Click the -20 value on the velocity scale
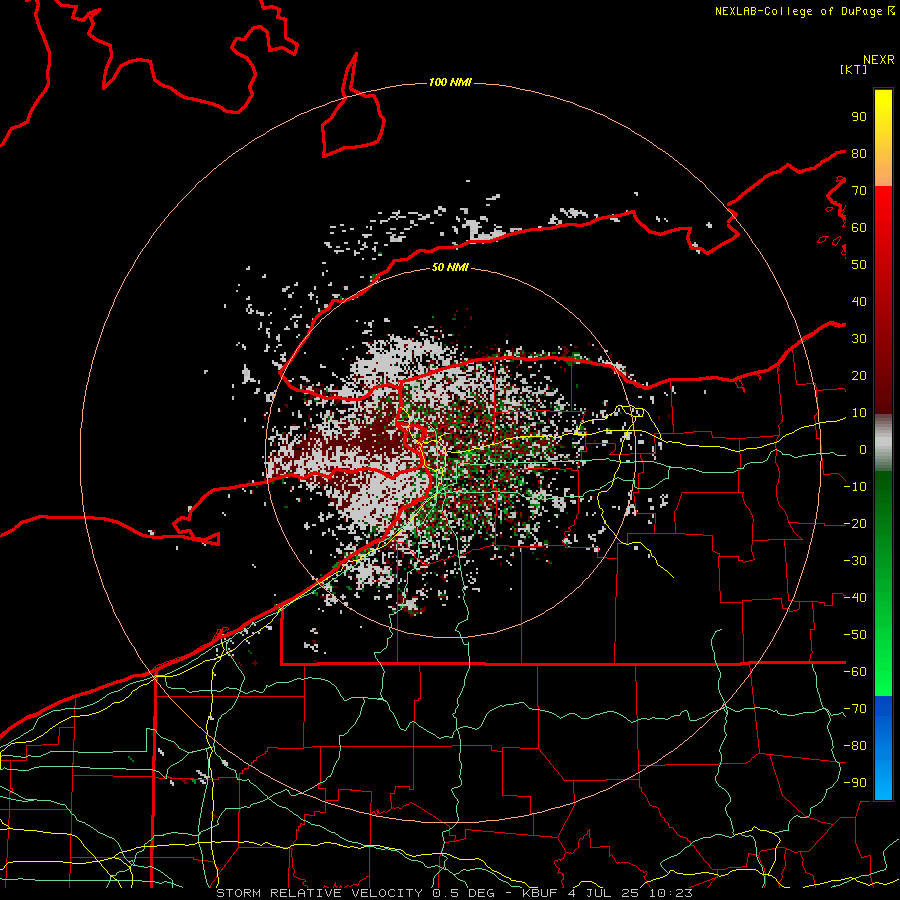The height and width of the screenshot is (900, 900). coord(855,523)
